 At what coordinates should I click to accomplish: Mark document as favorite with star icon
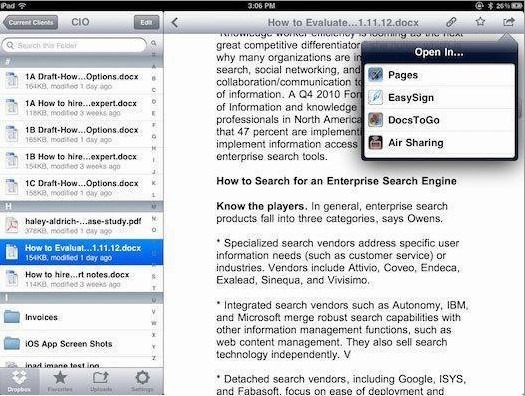480,22
